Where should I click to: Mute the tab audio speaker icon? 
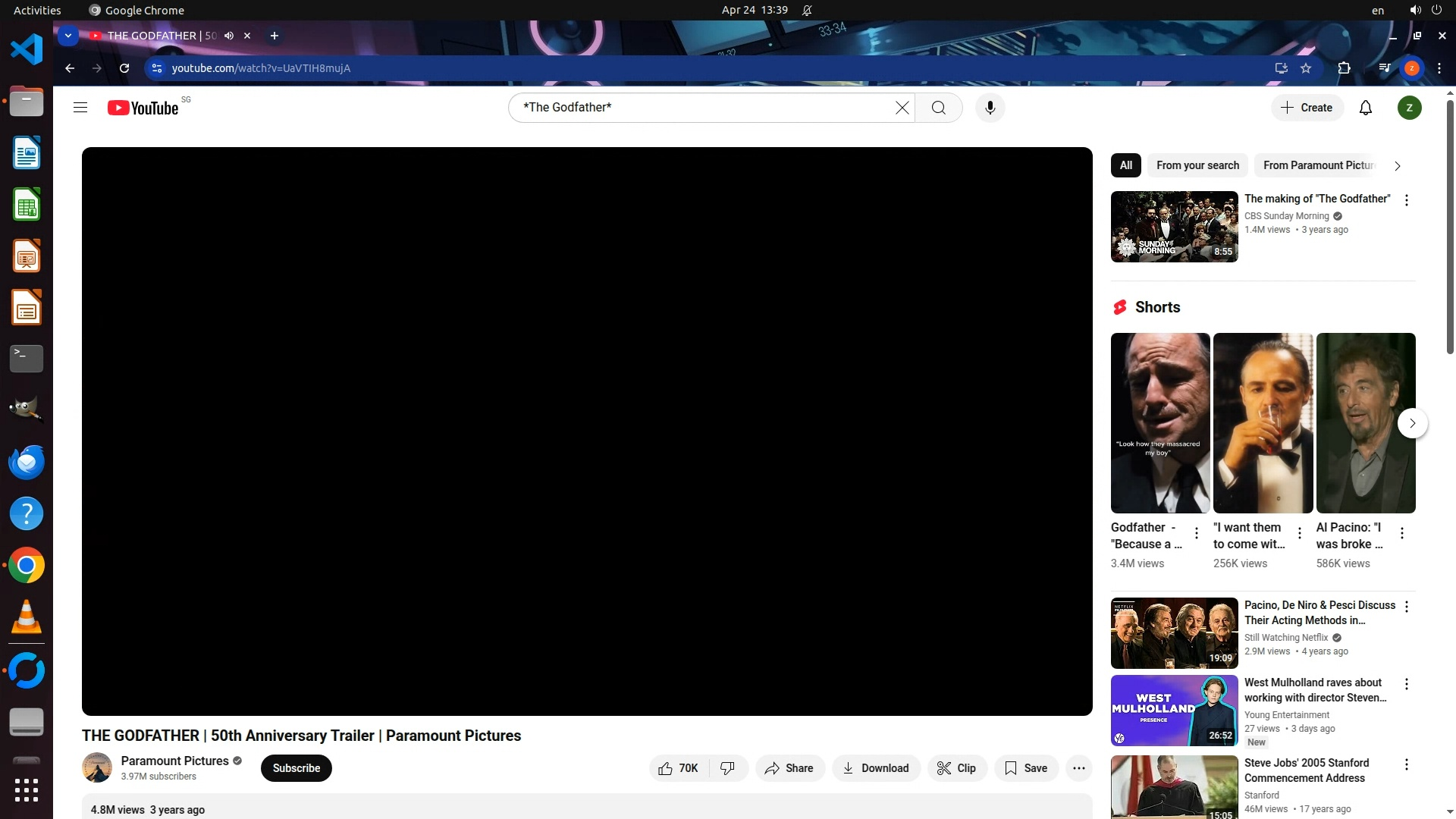229,36
